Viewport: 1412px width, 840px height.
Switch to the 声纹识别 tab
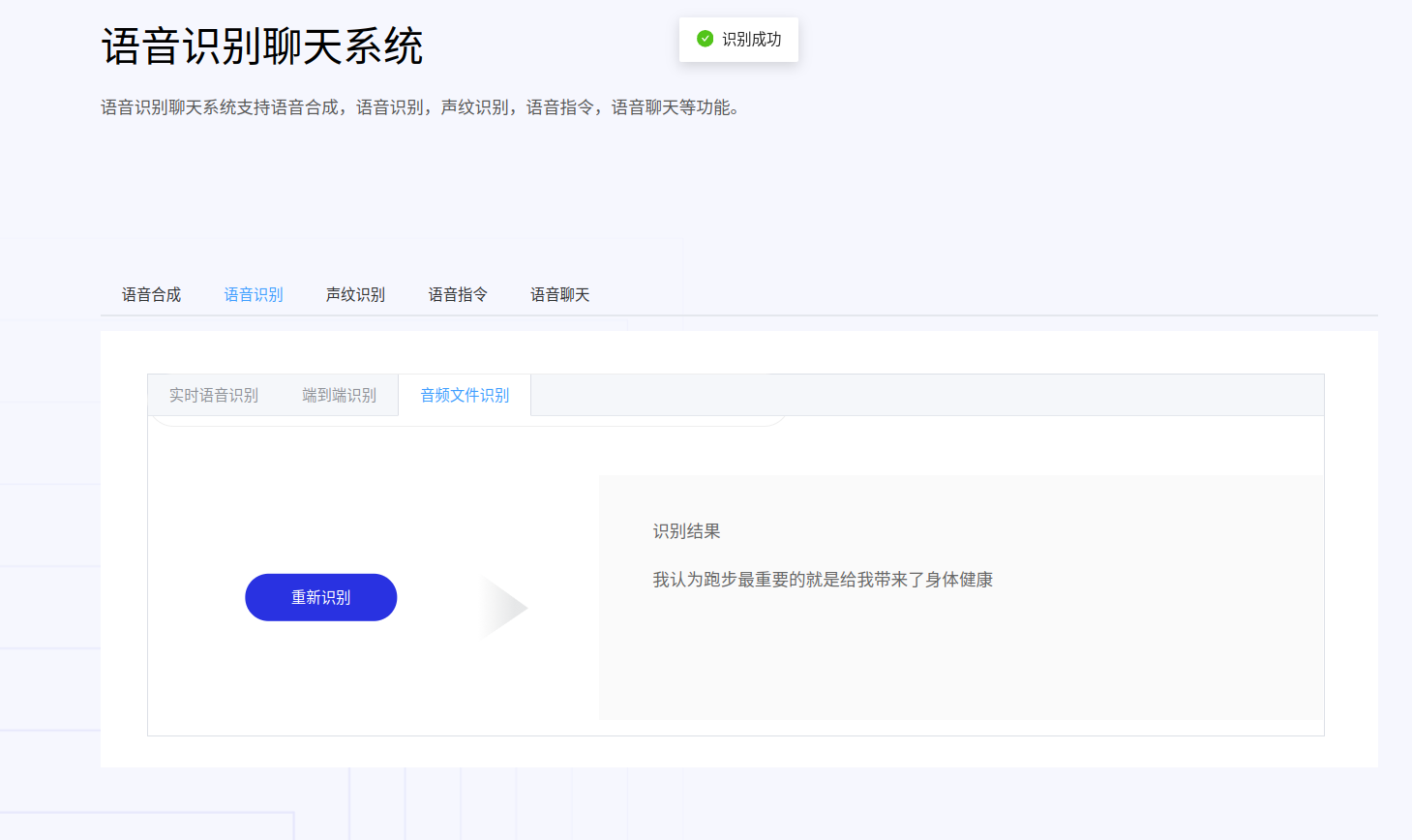tap(355, 295)
